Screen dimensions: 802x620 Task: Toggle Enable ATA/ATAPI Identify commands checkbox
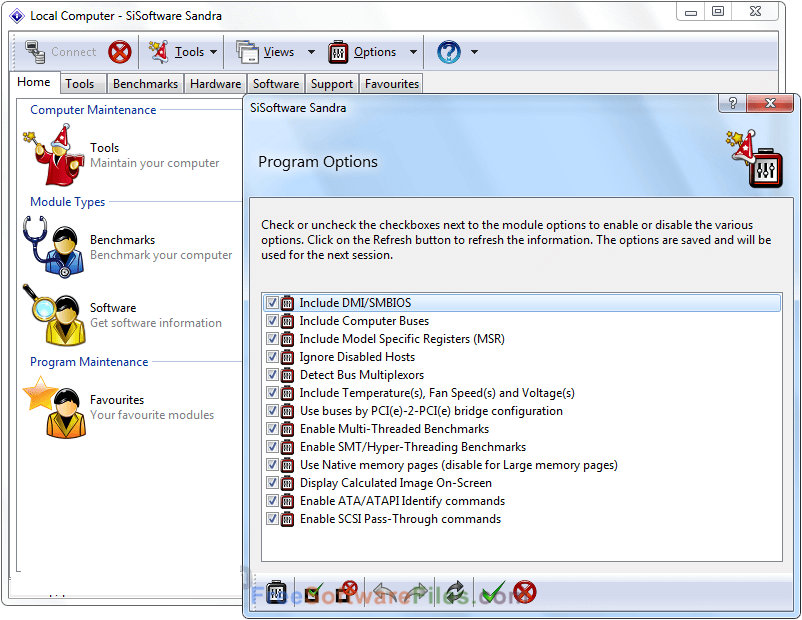click(x=272, y=501)
